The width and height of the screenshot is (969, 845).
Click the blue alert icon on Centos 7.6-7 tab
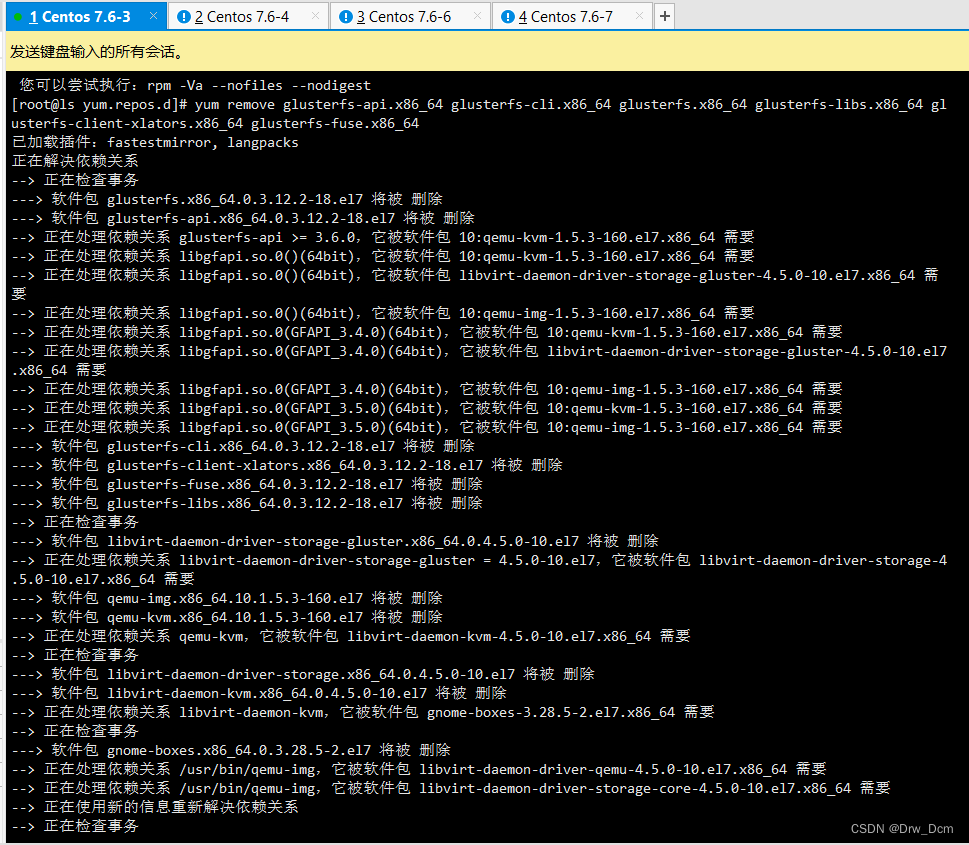pyautogui.click(x=507, y=17)
